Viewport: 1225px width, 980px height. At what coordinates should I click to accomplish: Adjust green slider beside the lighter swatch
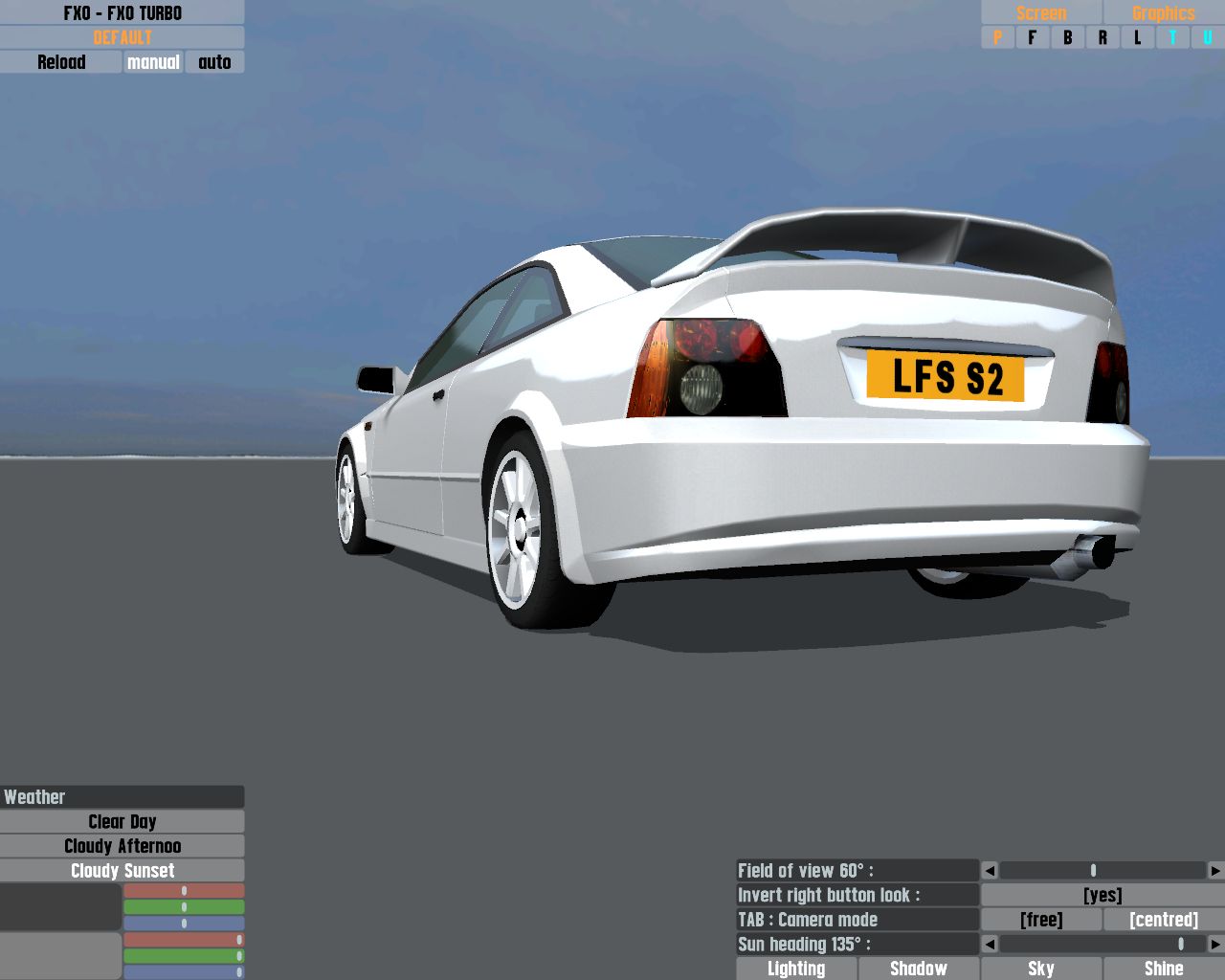(x=184, y=956)
